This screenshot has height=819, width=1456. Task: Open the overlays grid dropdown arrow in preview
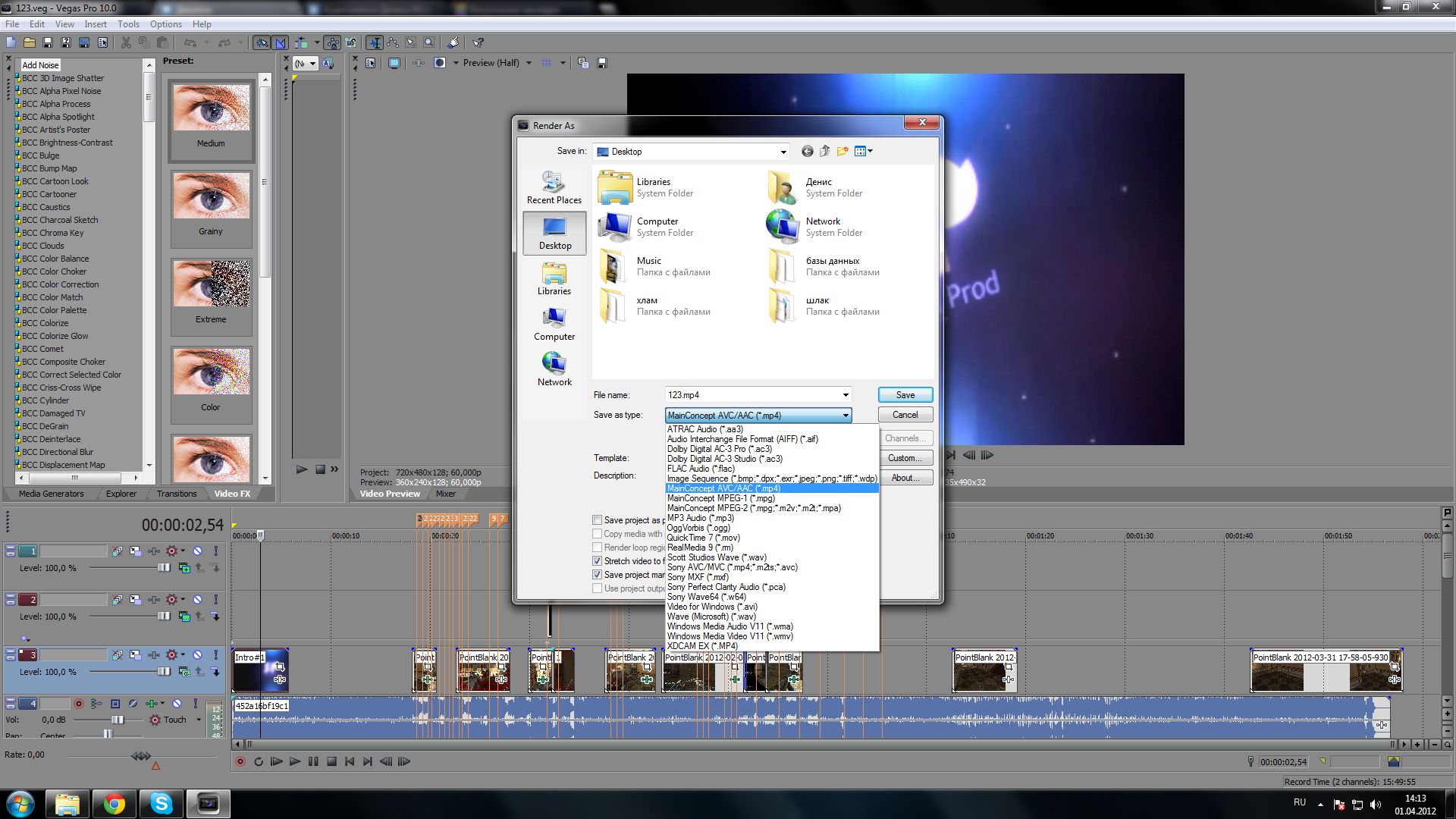(x=563, y=63)
